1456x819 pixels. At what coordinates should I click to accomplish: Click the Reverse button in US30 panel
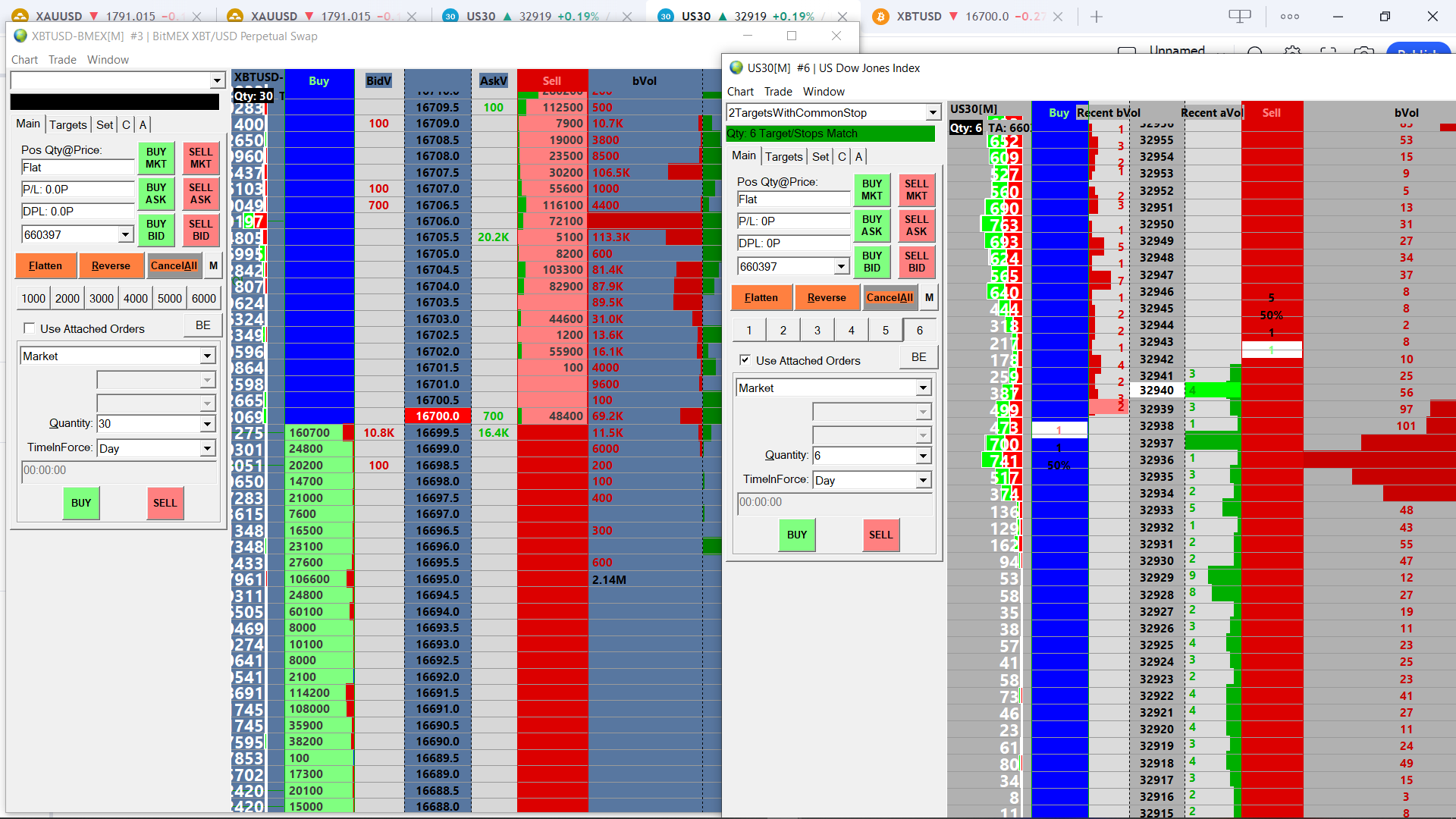coord(827,297)
